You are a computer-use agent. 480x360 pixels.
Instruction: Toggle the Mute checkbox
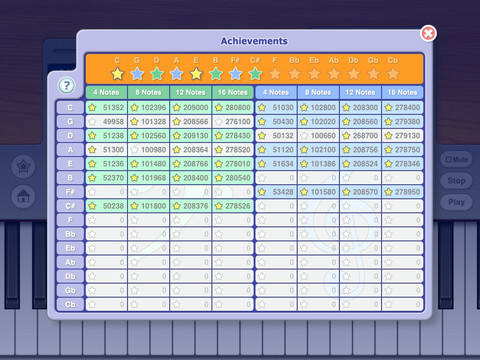(456, 159)
